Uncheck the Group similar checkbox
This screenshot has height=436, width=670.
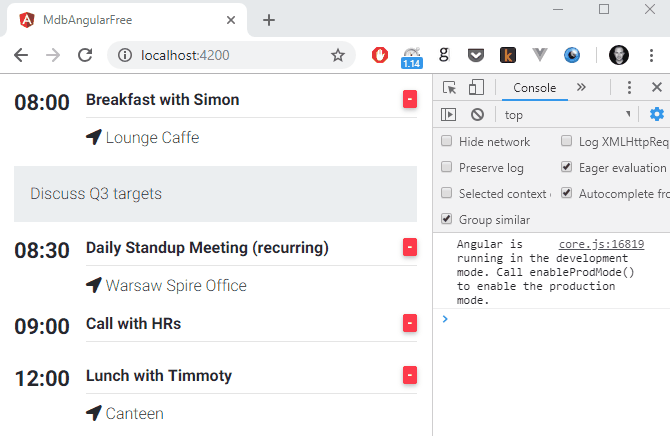(x=447, y=220)
